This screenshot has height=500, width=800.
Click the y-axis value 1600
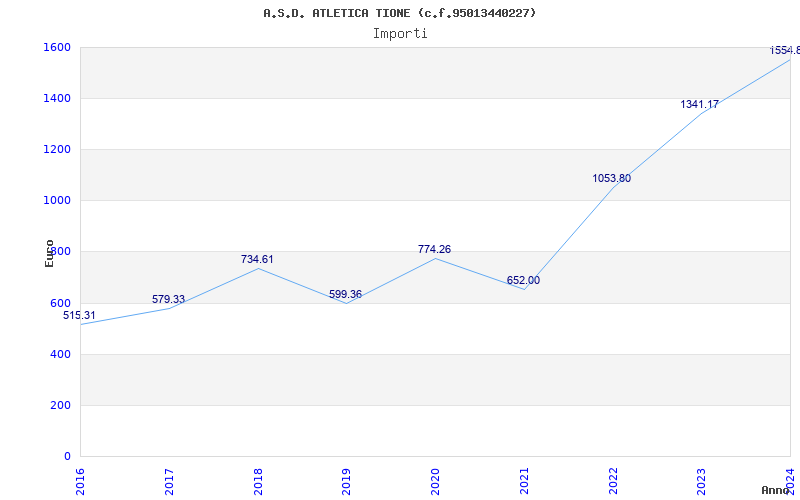pyautogui.click(x=57, y=47)
